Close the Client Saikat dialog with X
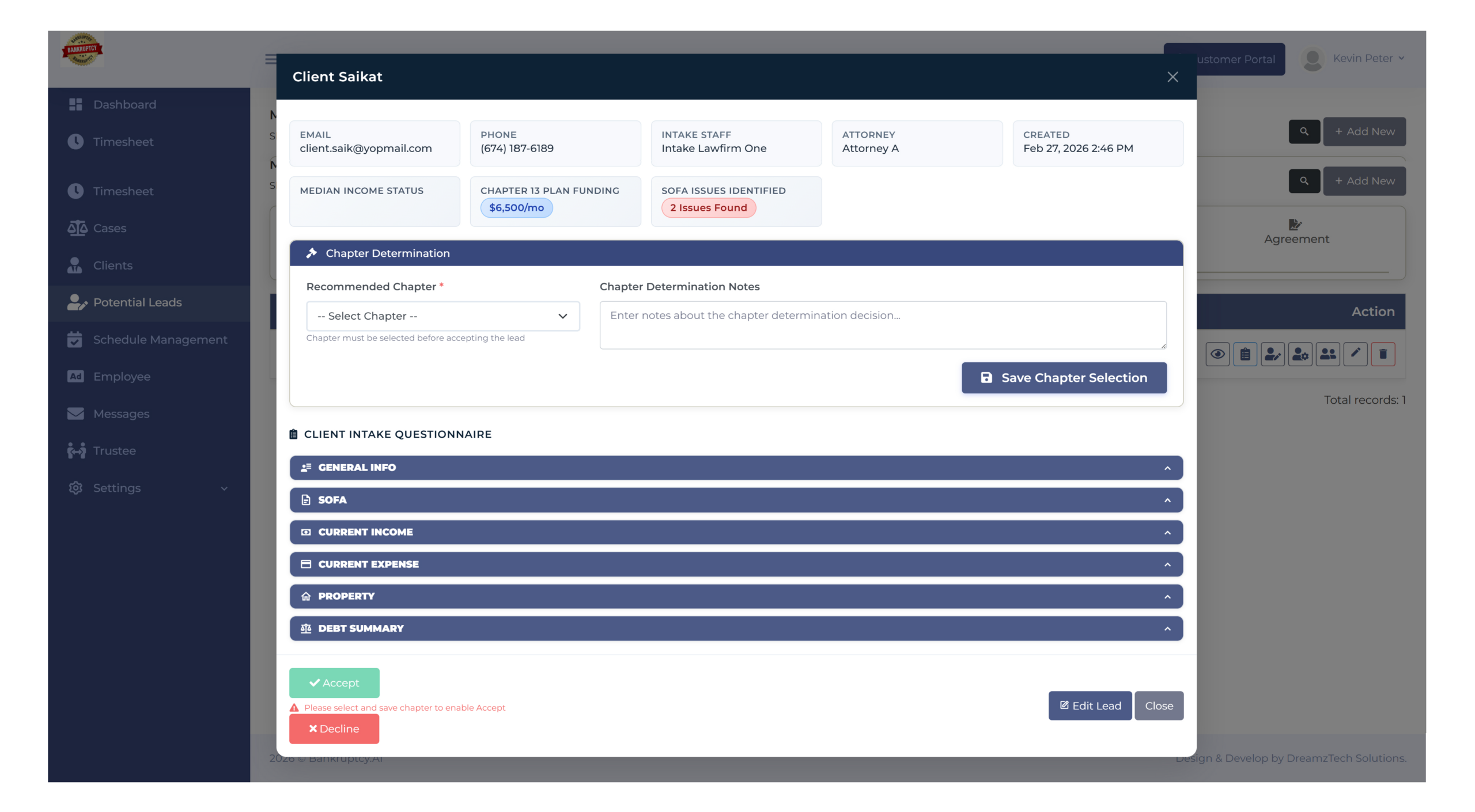This screenshot has height=812, width=1475. (x=1172, y=77)
